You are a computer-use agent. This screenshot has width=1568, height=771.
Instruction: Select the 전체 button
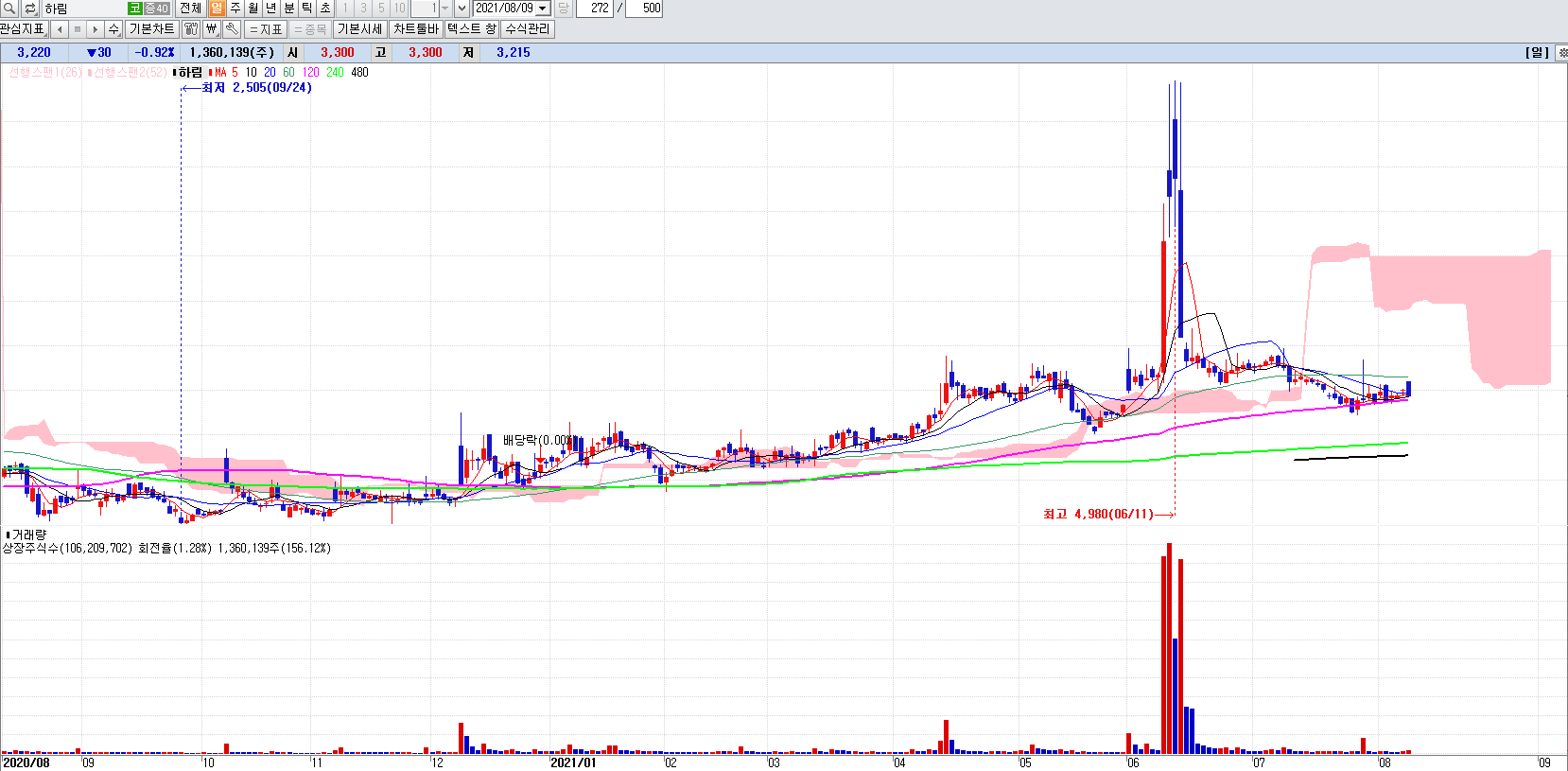tap(190, 9)
